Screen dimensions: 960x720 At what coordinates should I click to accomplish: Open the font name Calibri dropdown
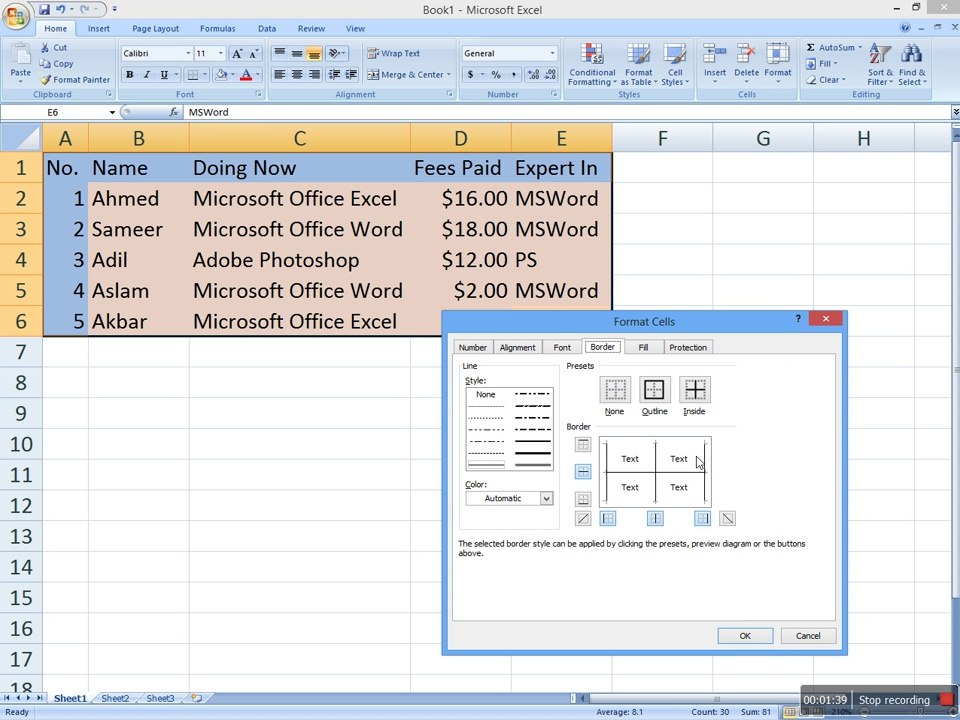(x=188, y=54)
